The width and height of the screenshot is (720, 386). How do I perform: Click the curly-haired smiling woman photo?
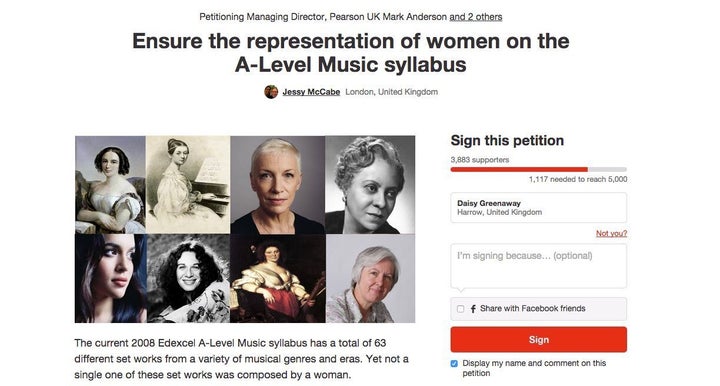(x=189, y=278)
